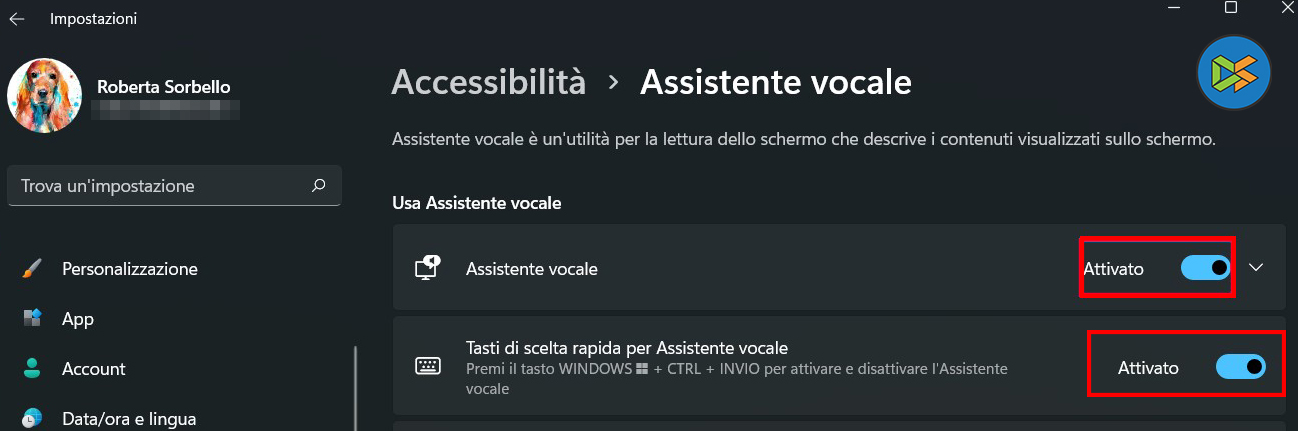Disable the Tasti di scelta rapida toggle

(x=1240, y=367)
